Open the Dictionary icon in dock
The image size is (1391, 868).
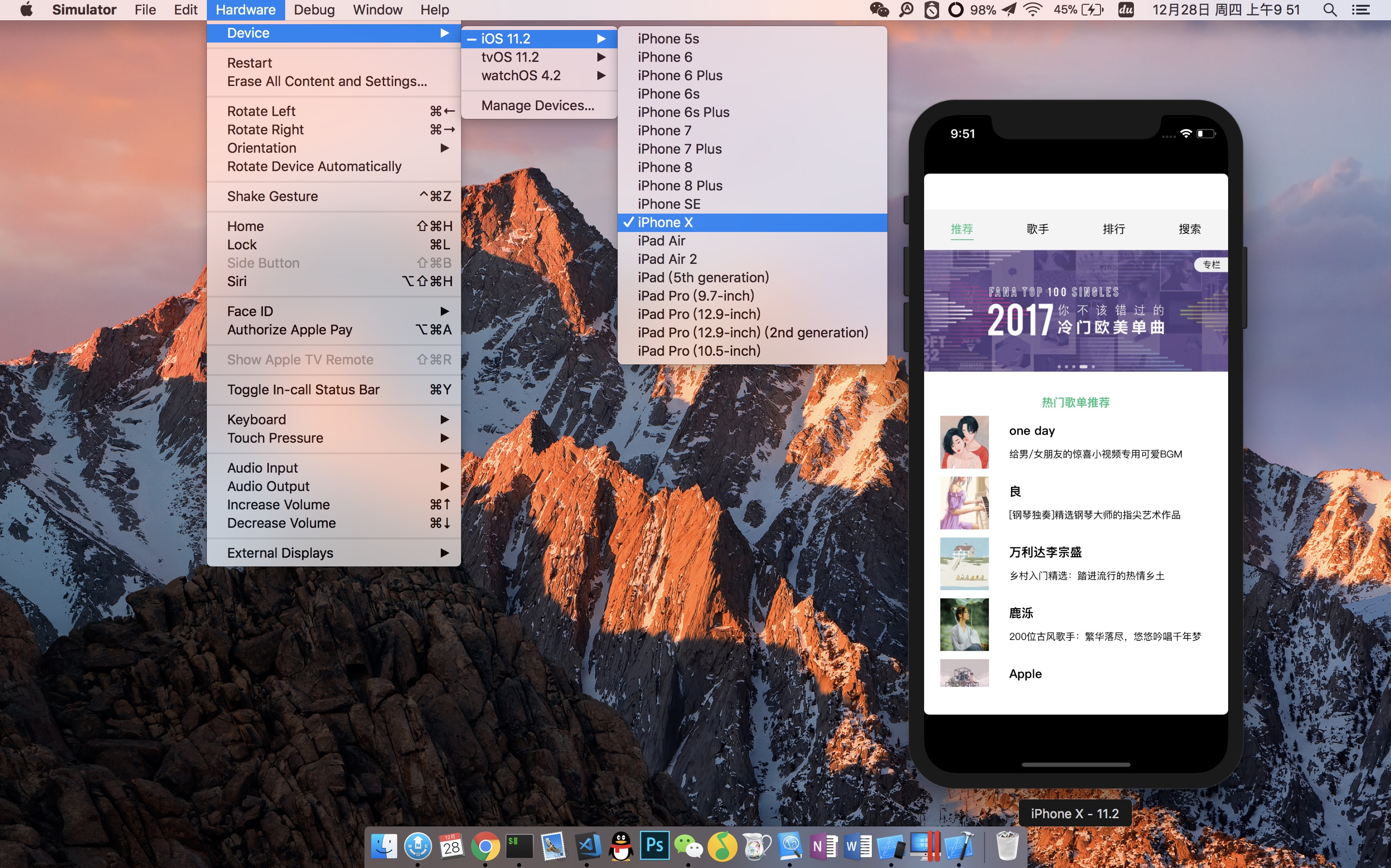(x=791, y=846)
